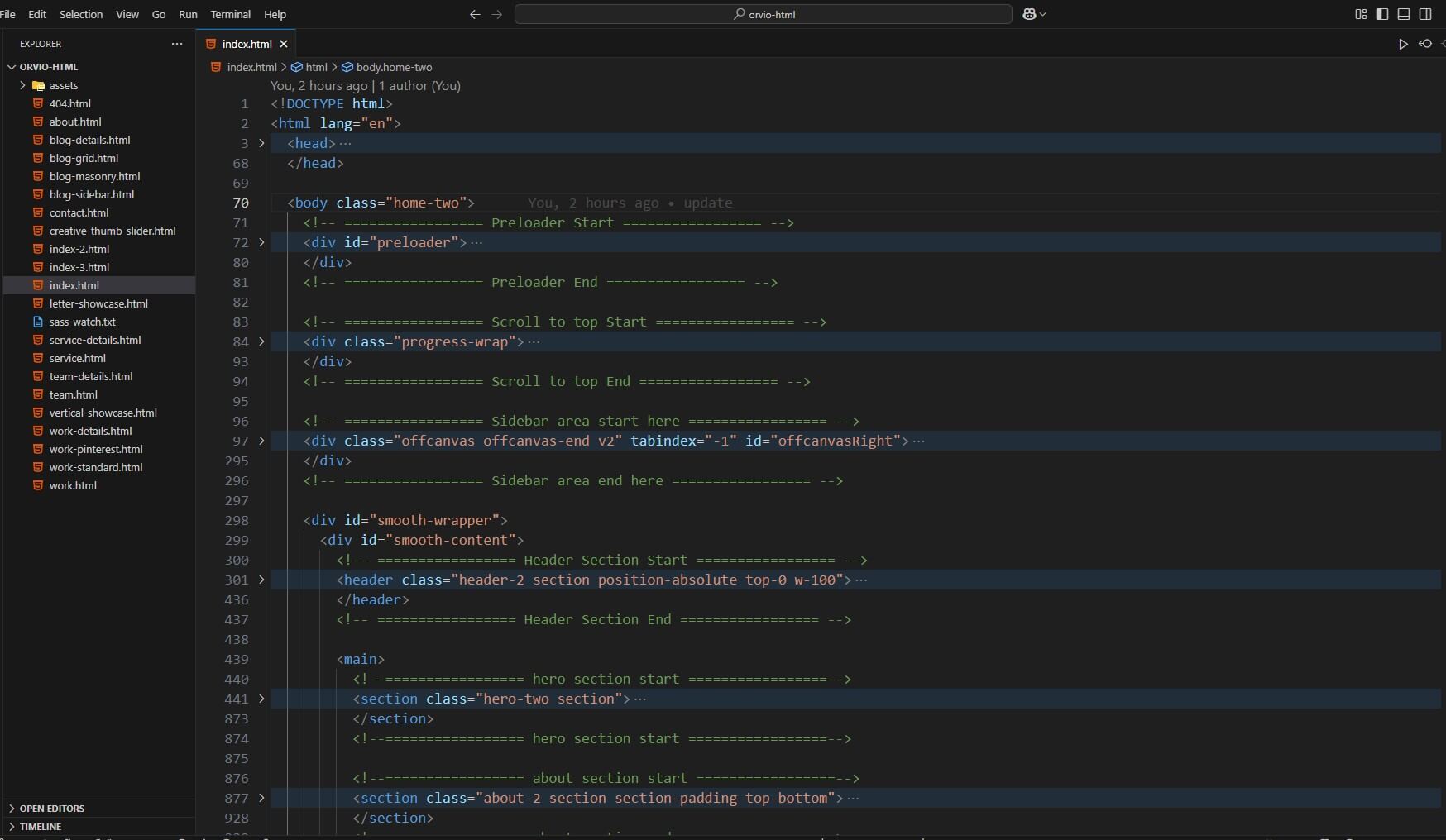Viewport: 1446px width, 840px height.
Task: Open Customize Layout icon
Action: pos(1361,14)
